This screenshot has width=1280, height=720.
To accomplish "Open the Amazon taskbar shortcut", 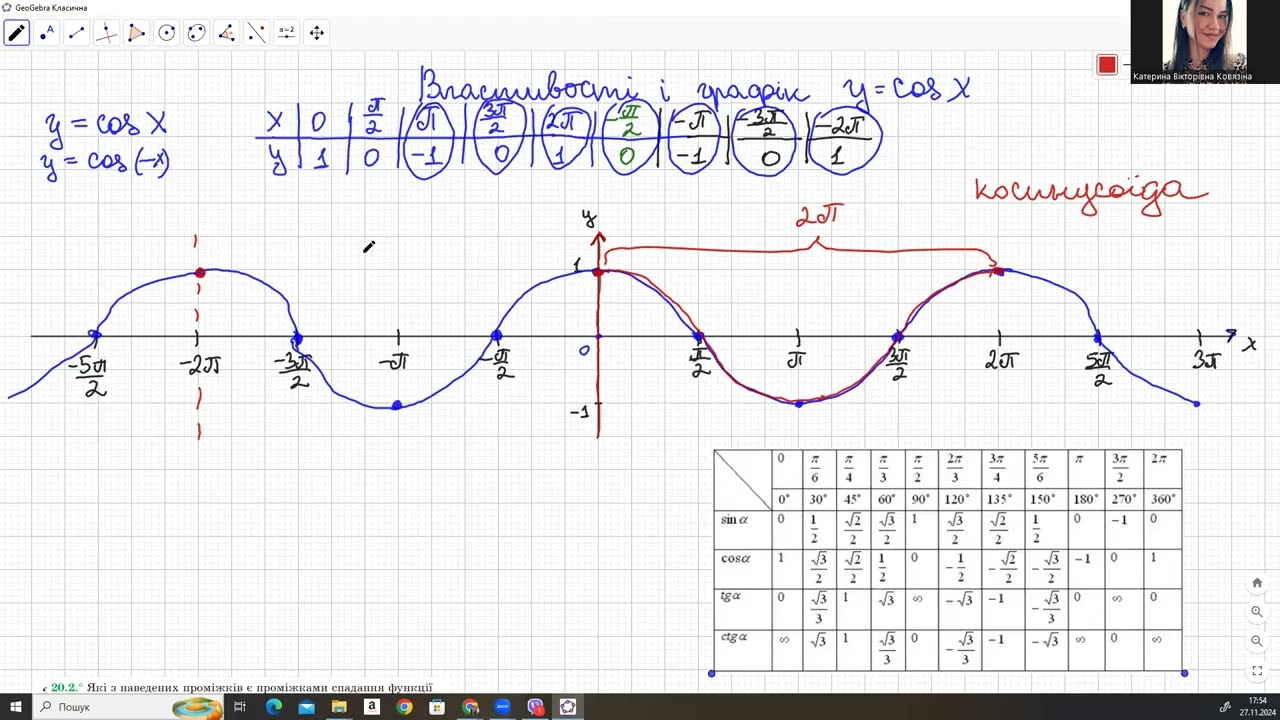I will [372, 707].
